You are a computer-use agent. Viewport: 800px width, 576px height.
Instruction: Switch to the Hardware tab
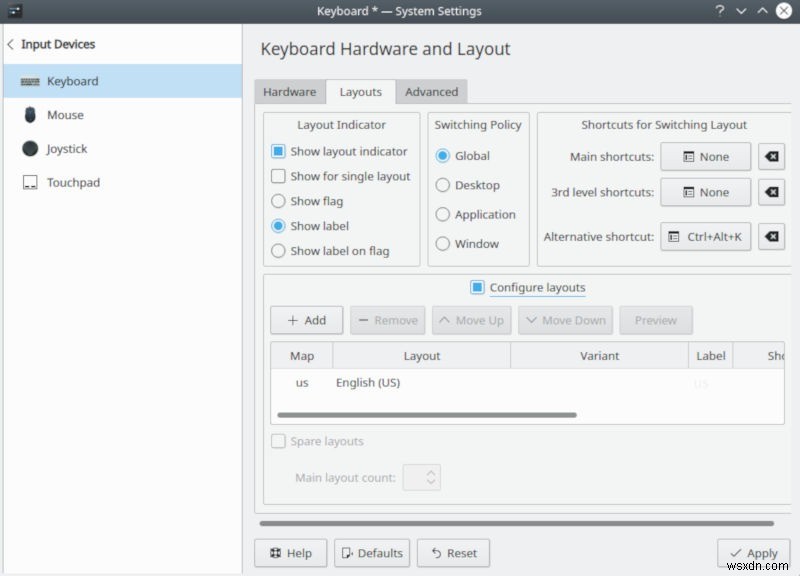click(290, 92)
